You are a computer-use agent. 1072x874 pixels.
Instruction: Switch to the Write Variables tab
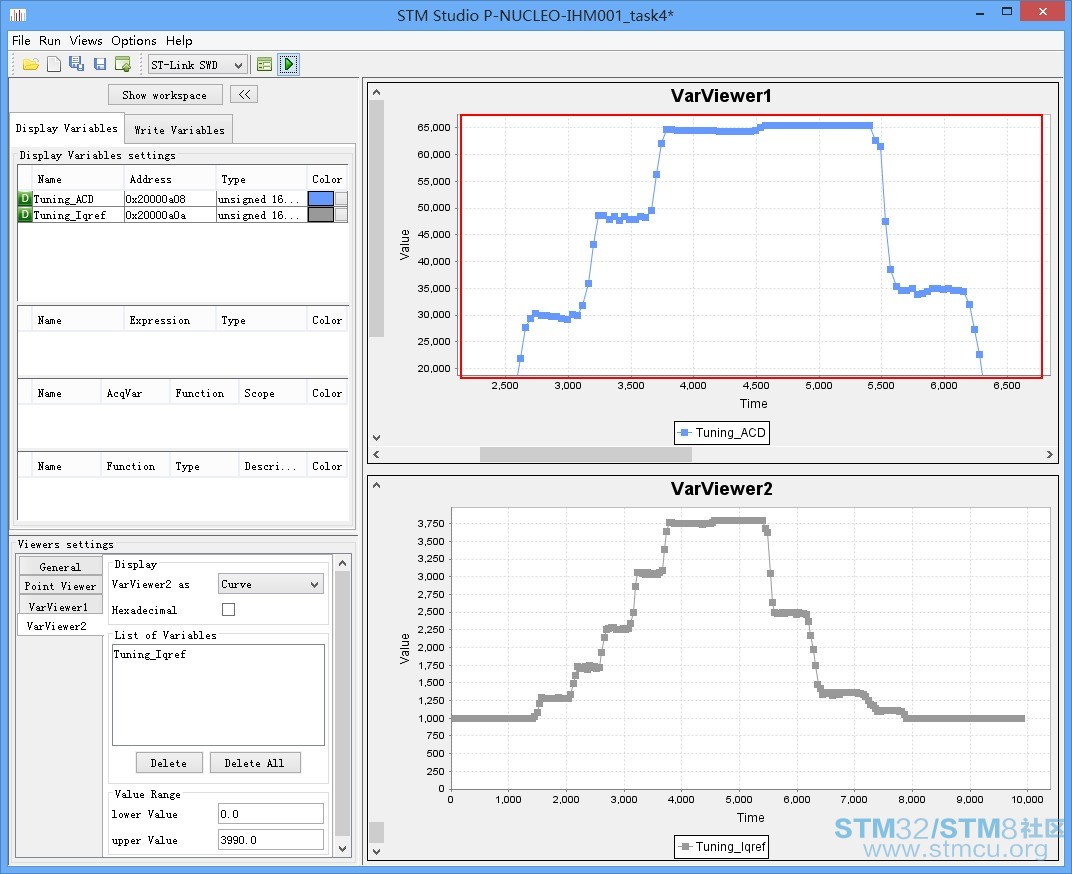pos(179,130)
